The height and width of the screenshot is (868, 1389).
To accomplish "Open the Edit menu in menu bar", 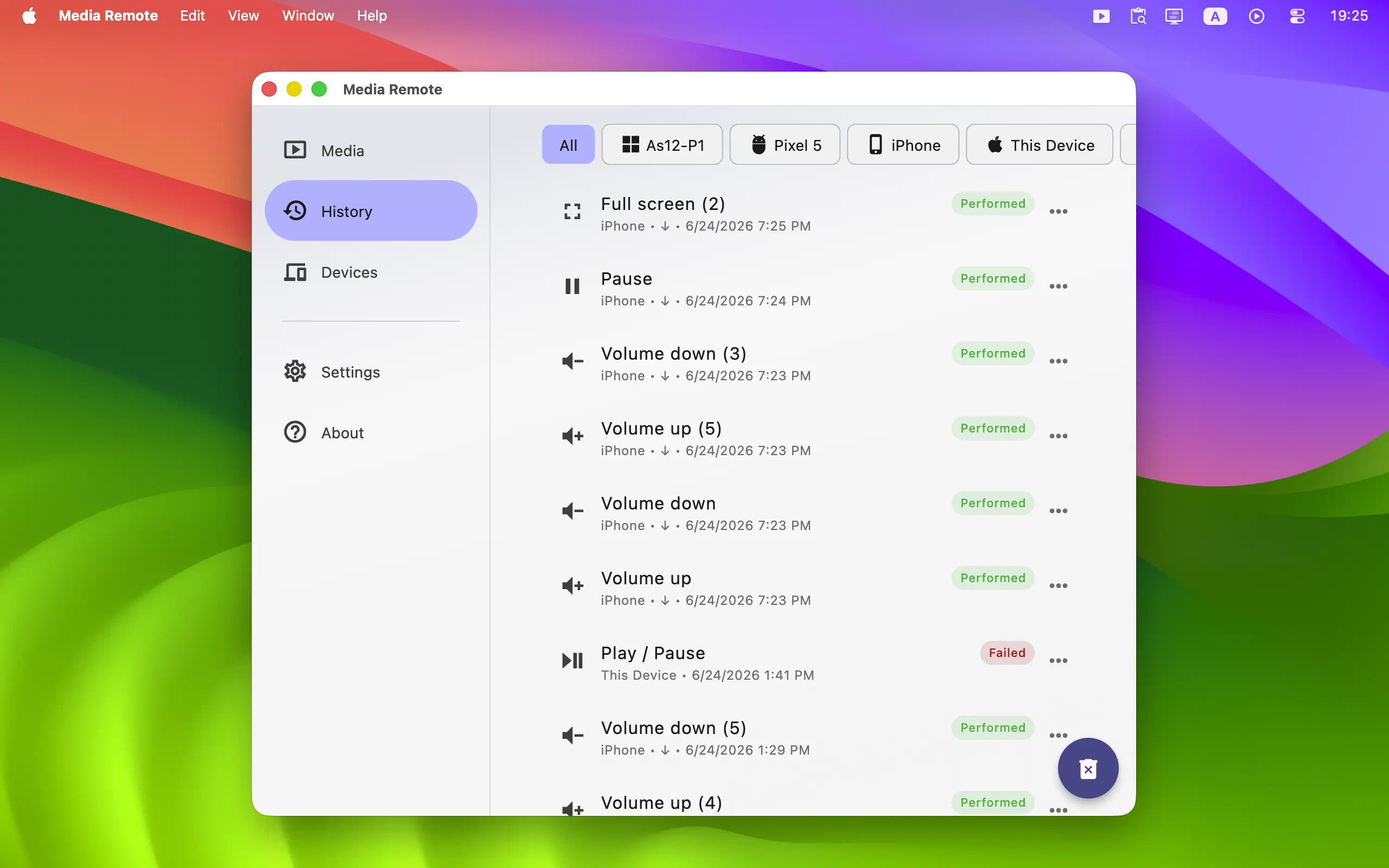I will [192, 16].
